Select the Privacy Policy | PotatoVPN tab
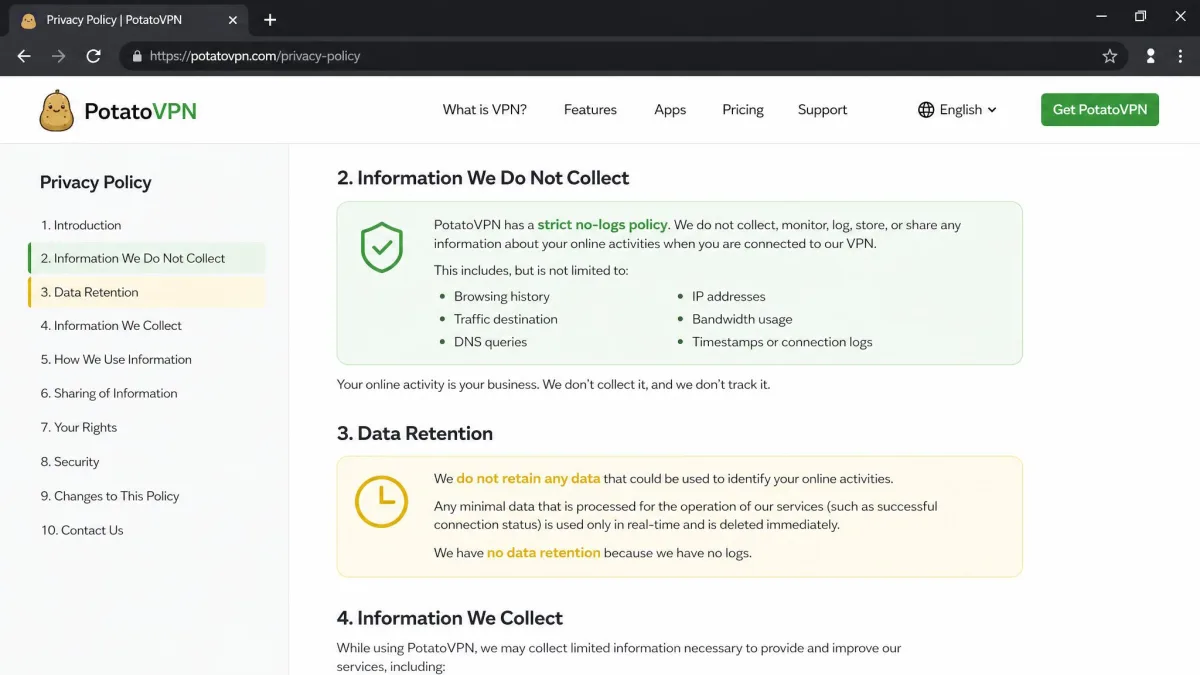The width and height of the screenshot is (1200, 675). tap(129, 20)
